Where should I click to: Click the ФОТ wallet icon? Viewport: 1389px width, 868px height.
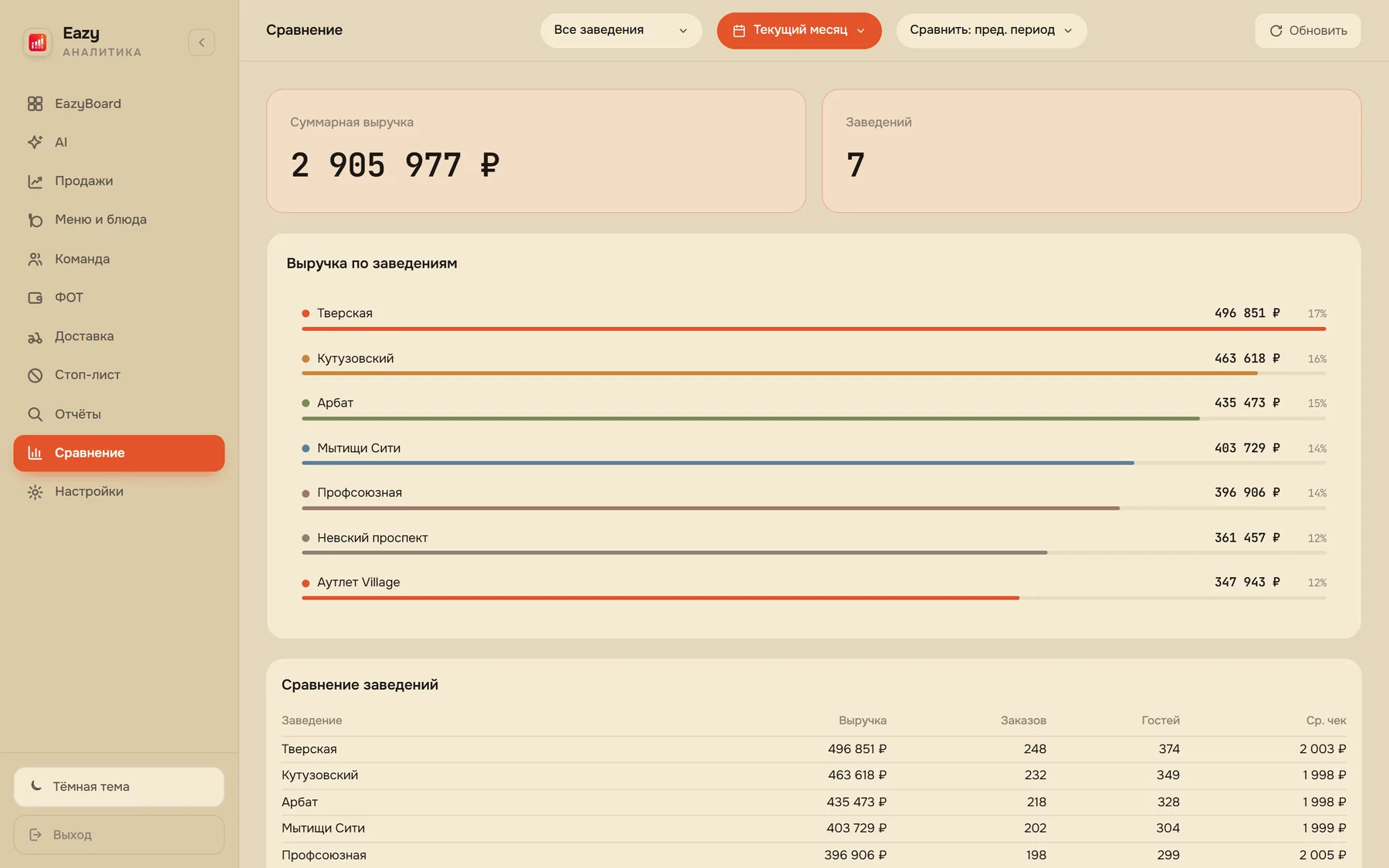point(35,298)
